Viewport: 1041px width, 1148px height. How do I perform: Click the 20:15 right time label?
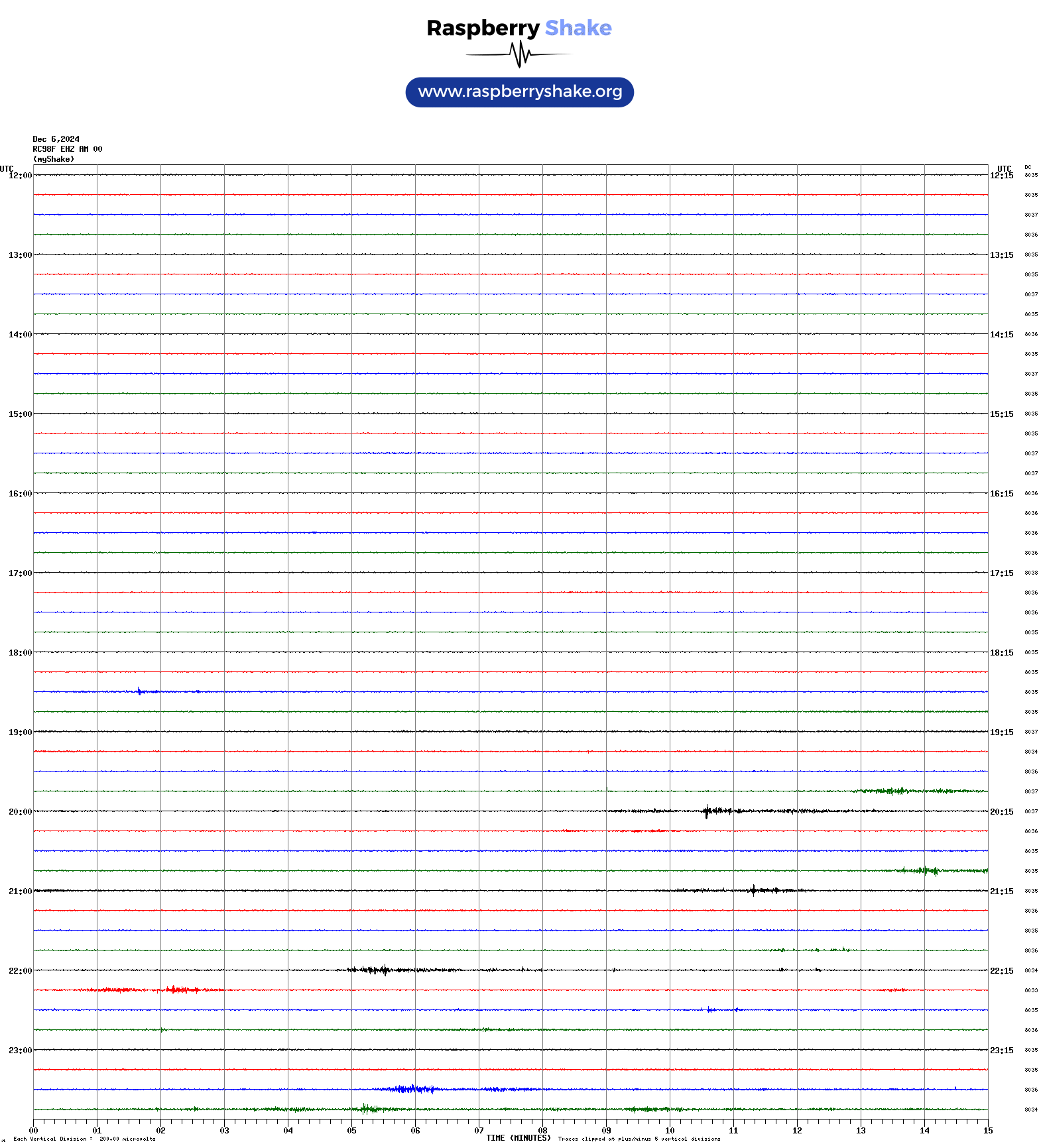click(x=1002, y=812)
